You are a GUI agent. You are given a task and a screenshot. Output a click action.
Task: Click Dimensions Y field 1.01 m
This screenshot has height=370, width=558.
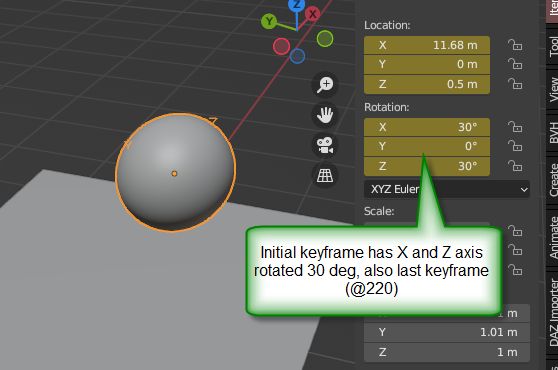pos(447,332)
